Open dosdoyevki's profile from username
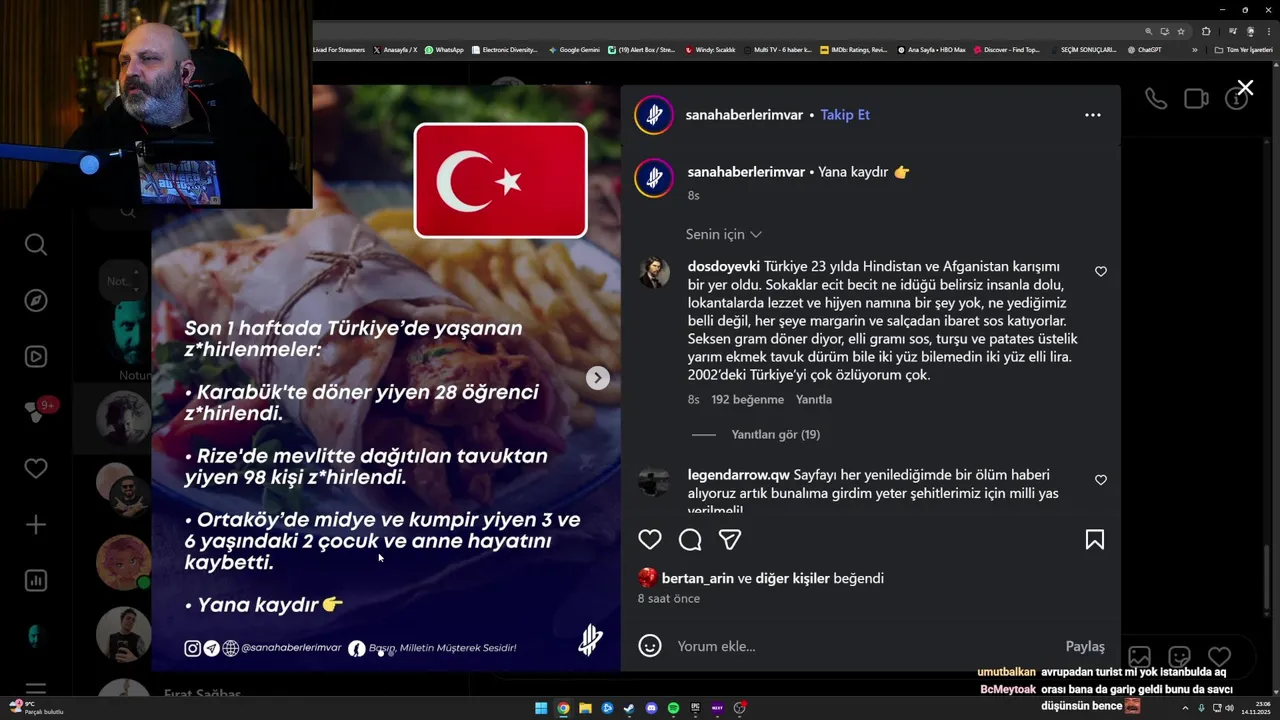Viewport: 1280px width, 720px height. [724, 267]
